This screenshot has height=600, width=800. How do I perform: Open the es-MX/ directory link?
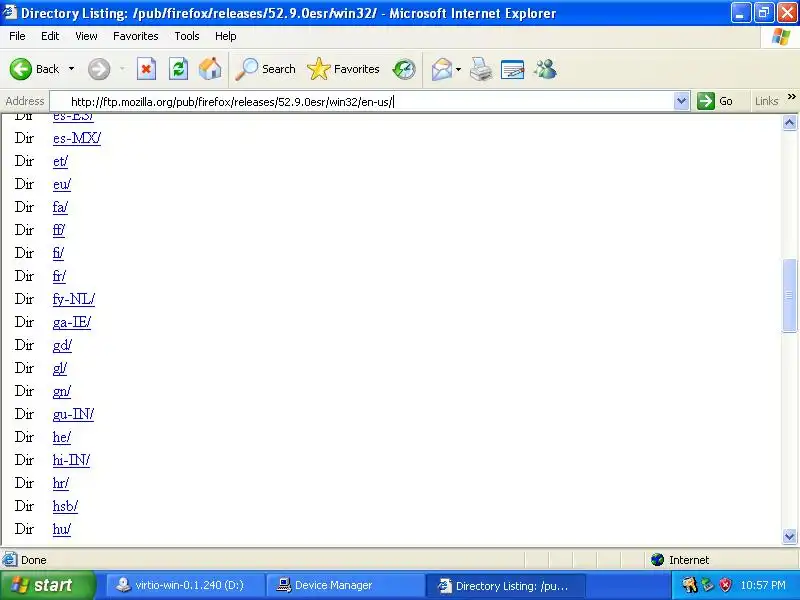click(x=77, y=138)
